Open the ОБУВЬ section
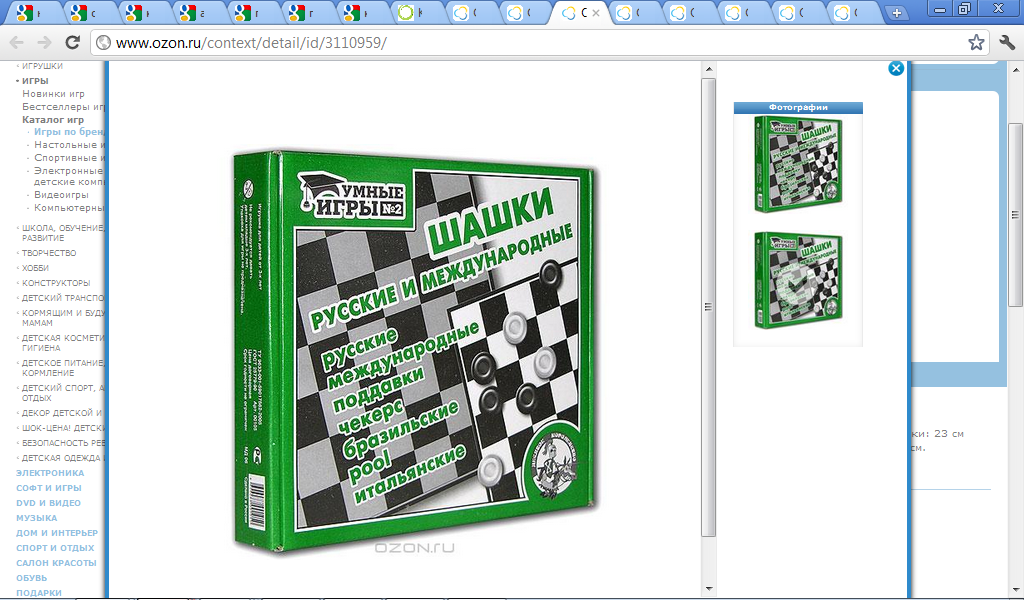Image resolution: width=1024 pixels, height=600 pixels. tap(31, 578)
